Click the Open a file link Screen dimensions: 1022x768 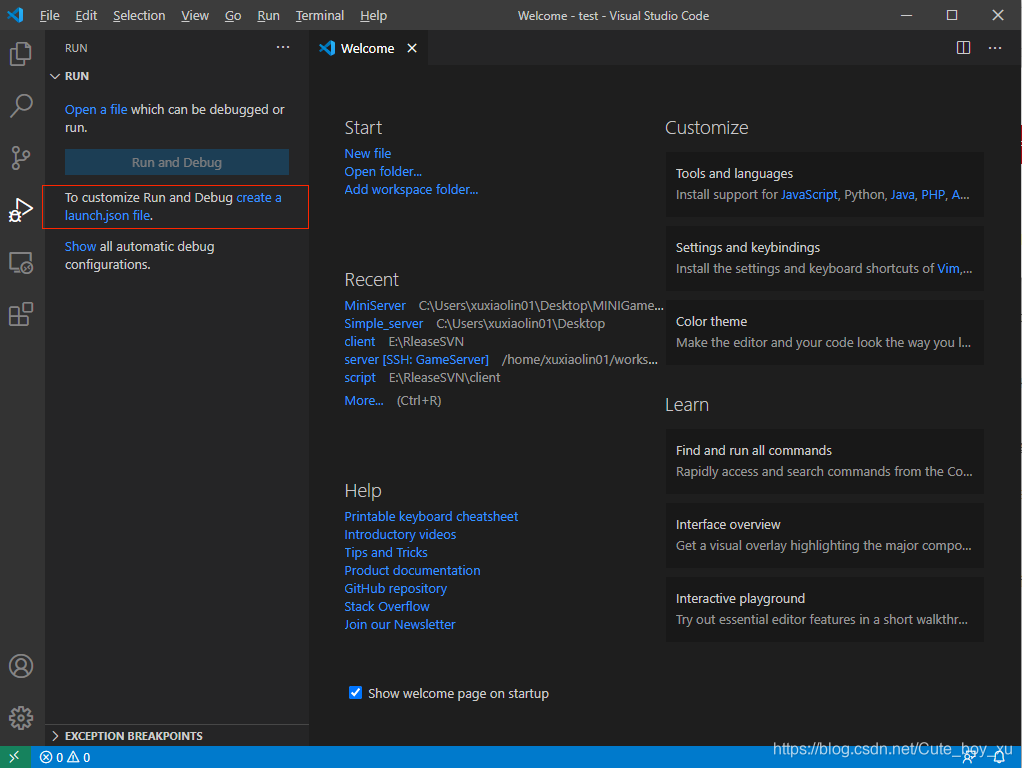(x=96, y=110)
